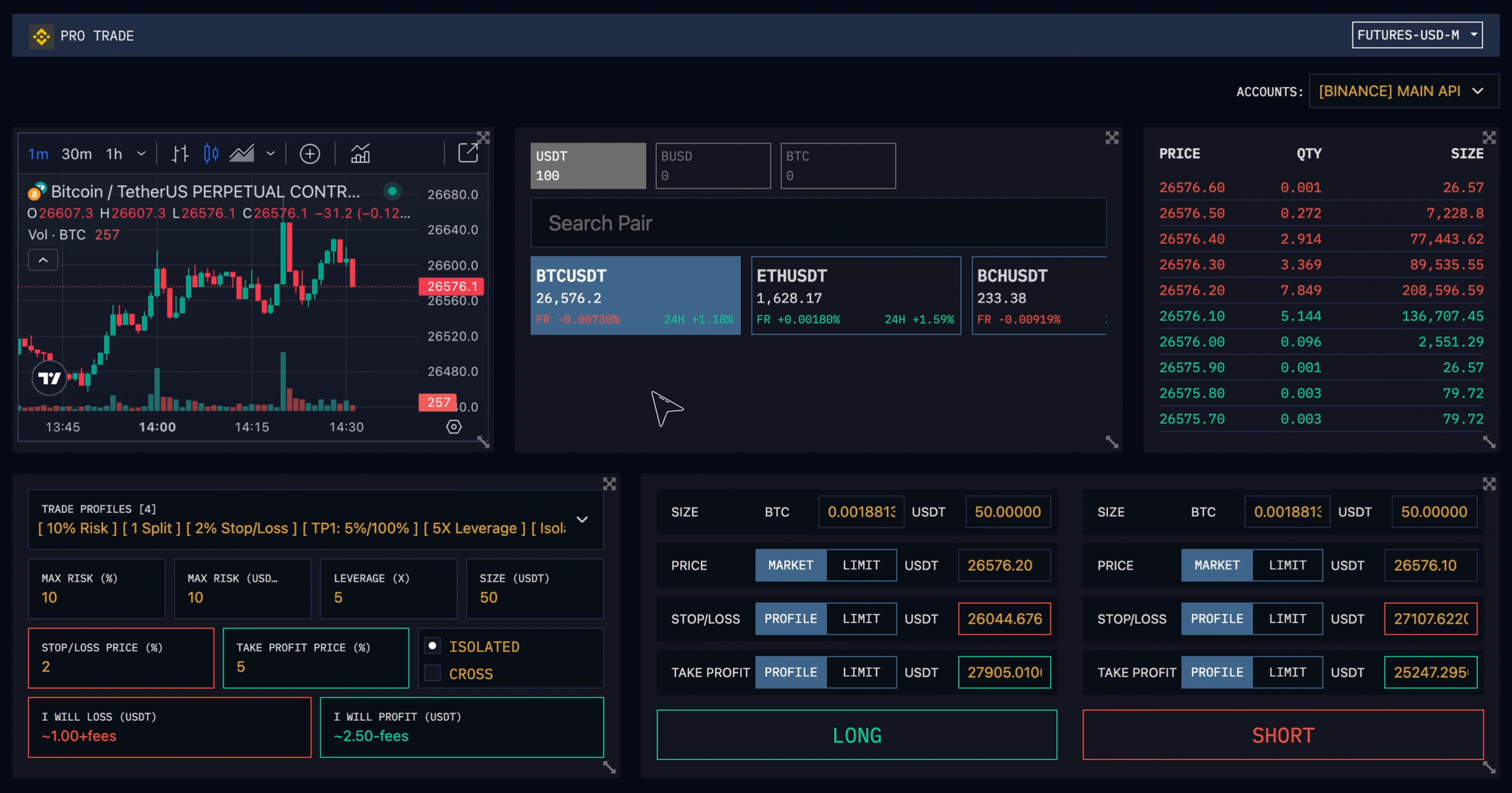The height and width of the screenshot is (793, 1512).
Task: Click the SHORT button
Action: click(x=1282, y=735)
